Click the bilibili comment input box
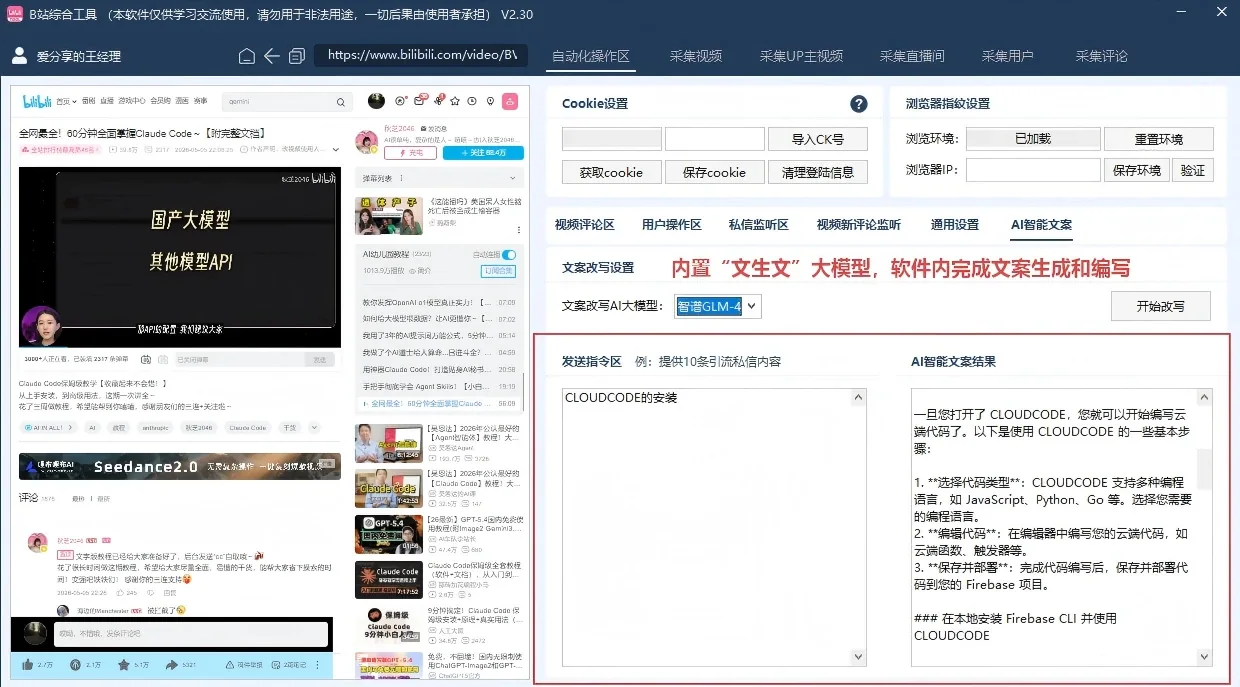The height and width of the screenshot is (687, 1240). (190, 634)
